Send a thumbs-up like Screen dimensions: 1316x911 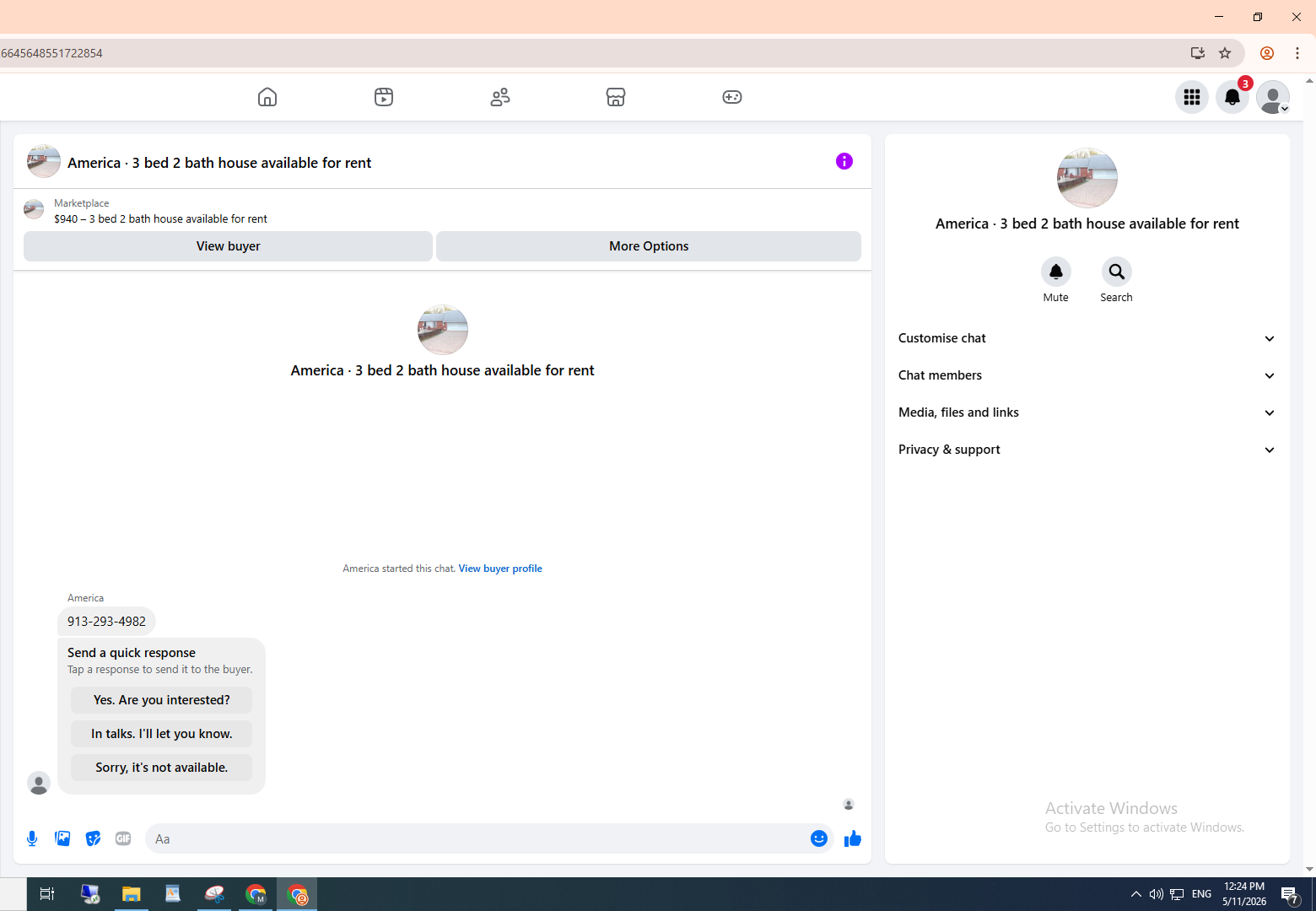(x=853, y=838)
